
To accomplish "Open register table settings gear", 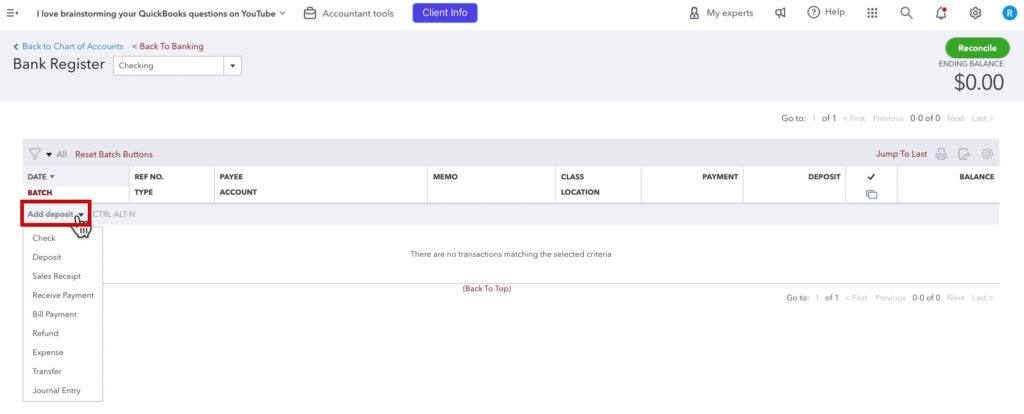I will (x=987, y=154).
